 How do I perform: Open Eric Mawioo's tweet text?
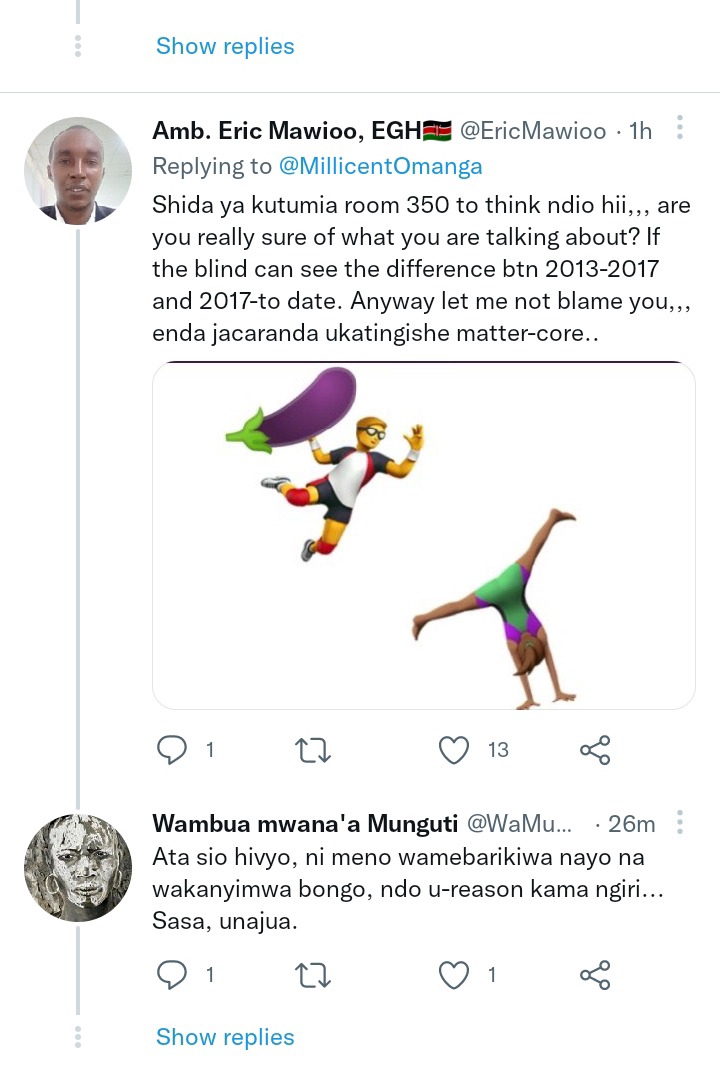(x=421, y=269)
